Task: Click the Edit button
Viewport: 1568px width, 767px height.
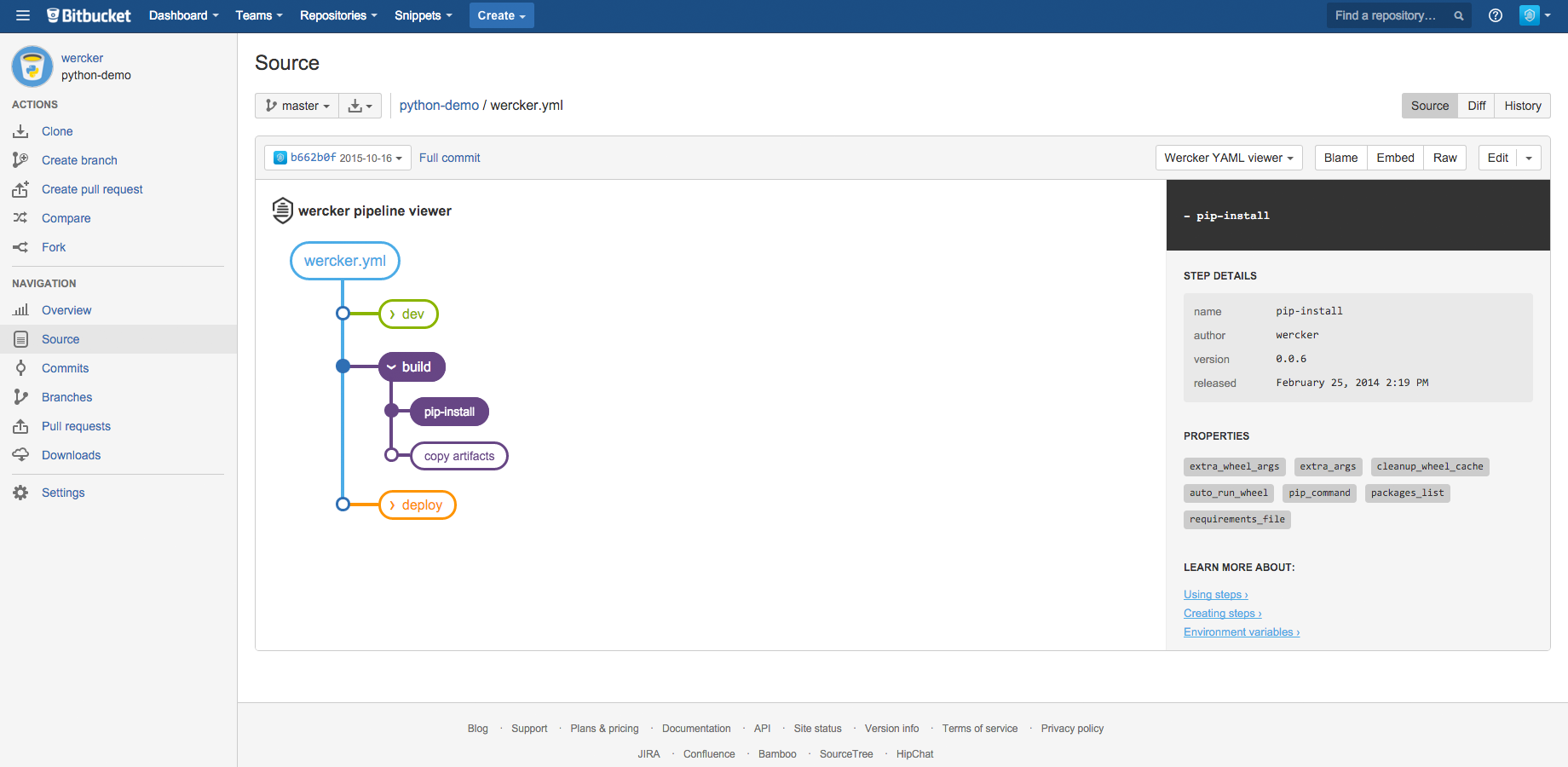Action: pyautogui.click(x=1497, y=158)
